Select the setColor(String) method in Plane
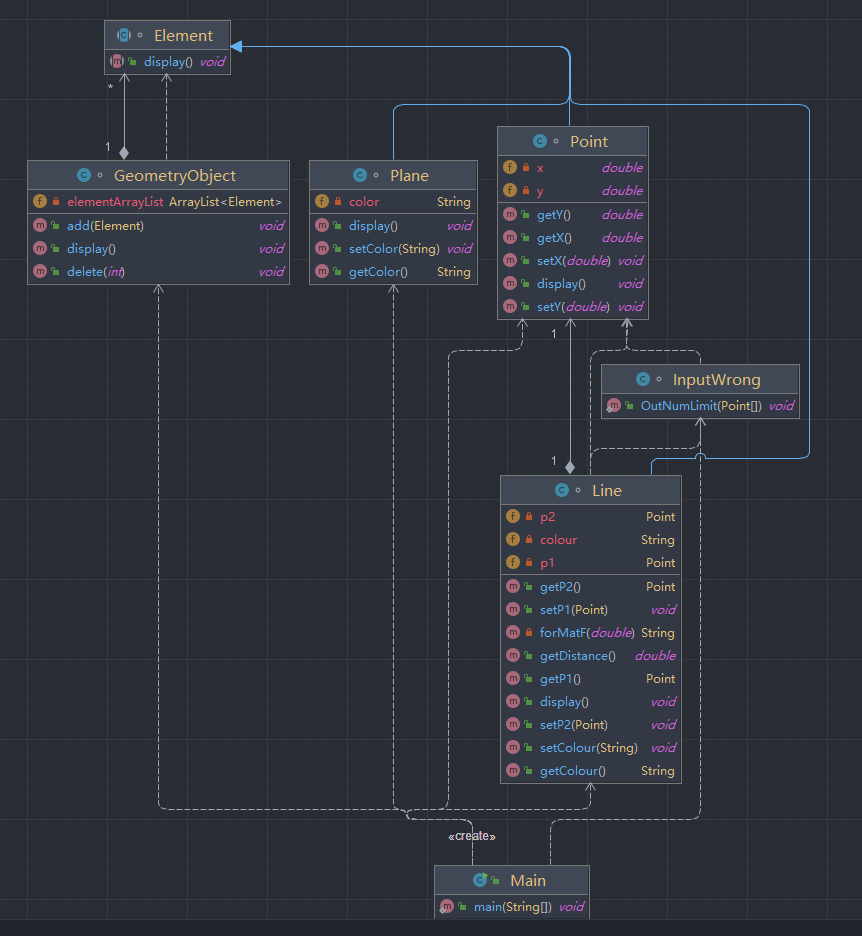 pyautogui.click(x=393, y=248)
